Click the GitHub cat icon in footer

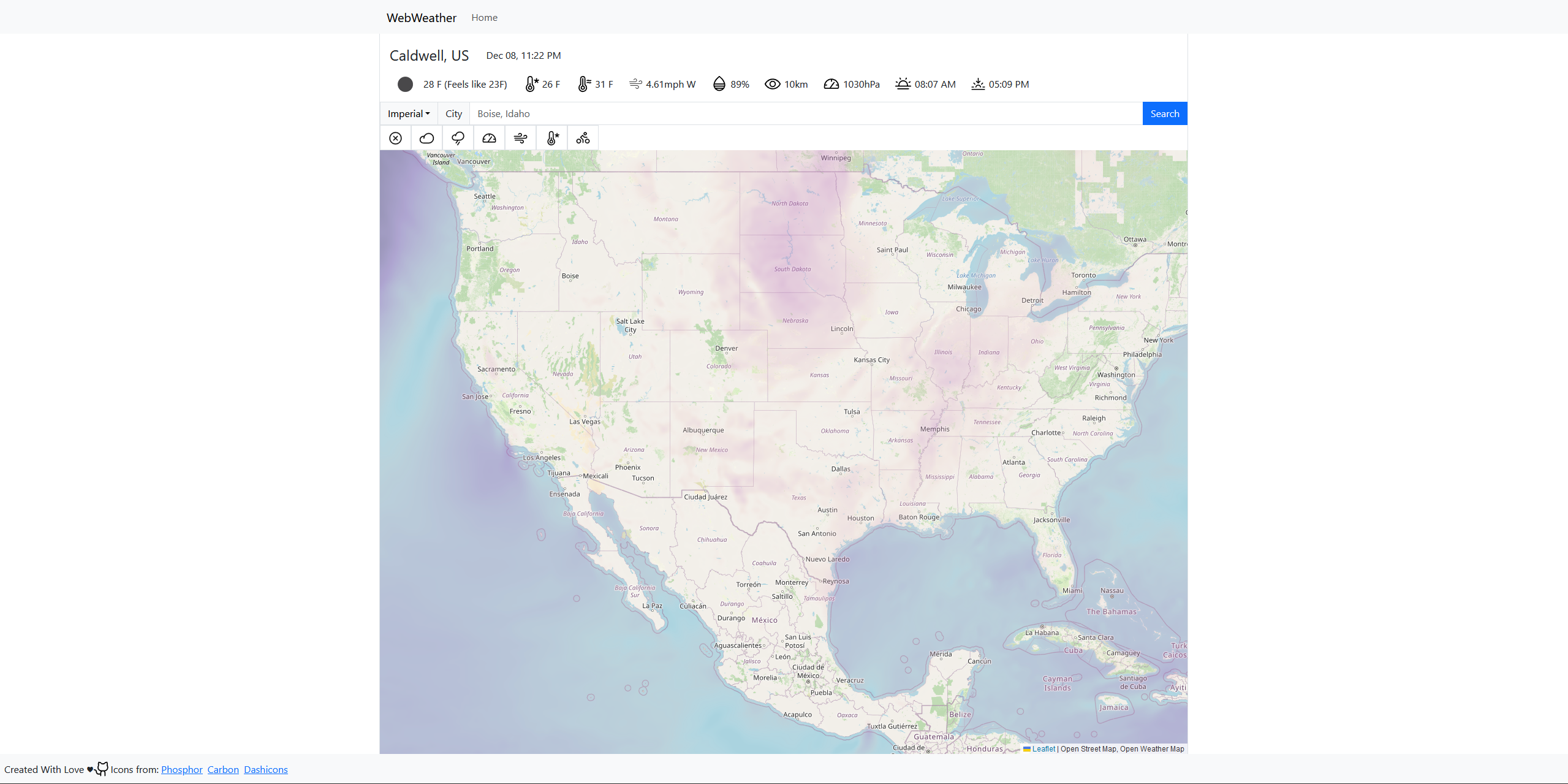tap(102, 769)
